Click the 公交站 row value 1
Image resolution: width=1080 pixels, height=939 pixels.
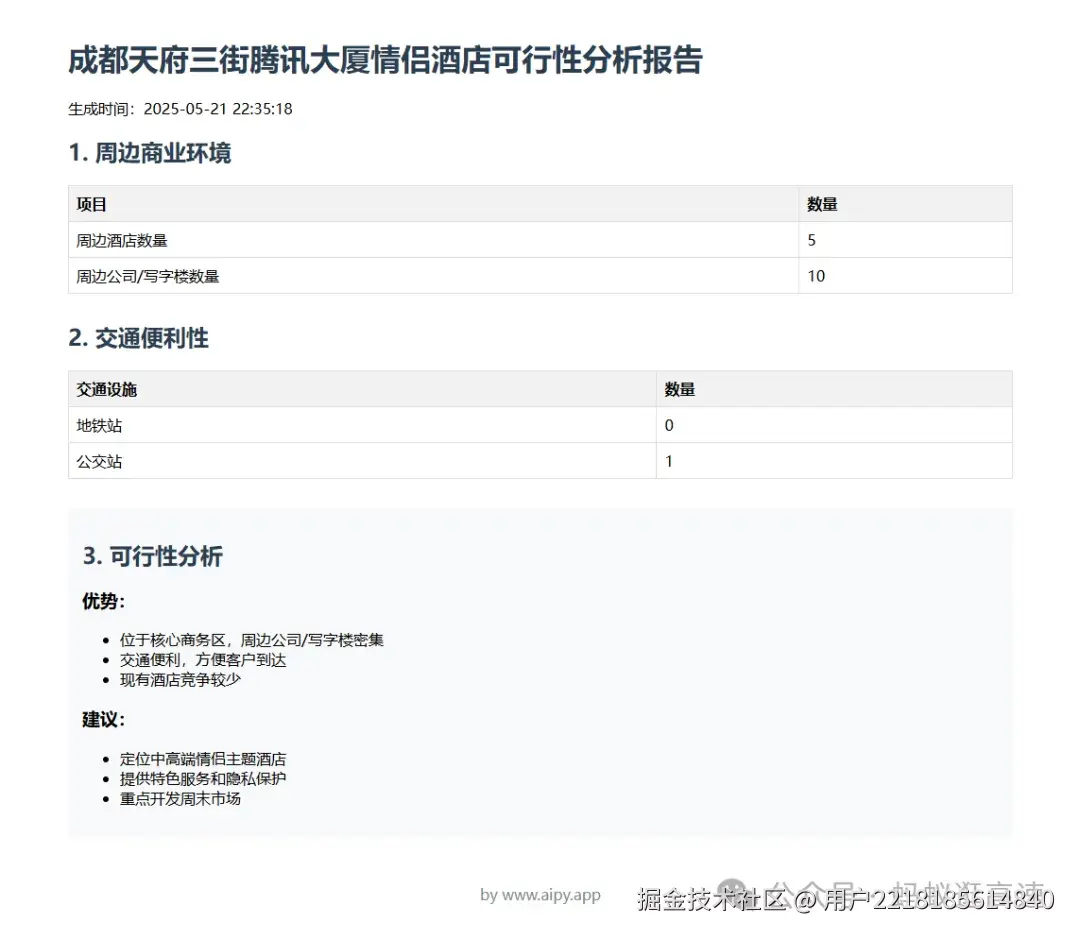(x=668, y=461)
